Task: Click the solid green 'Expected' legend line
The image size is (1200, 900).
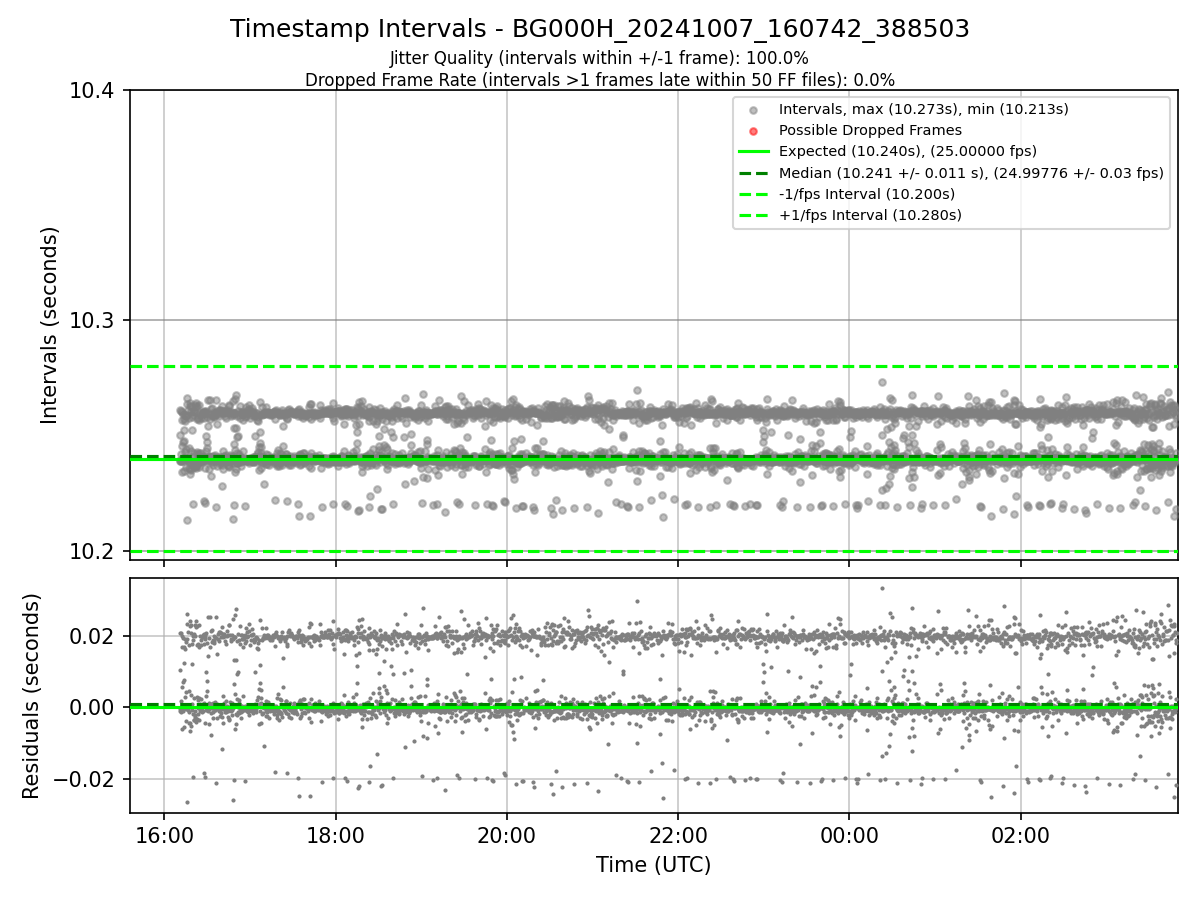Action: point(754,152)
